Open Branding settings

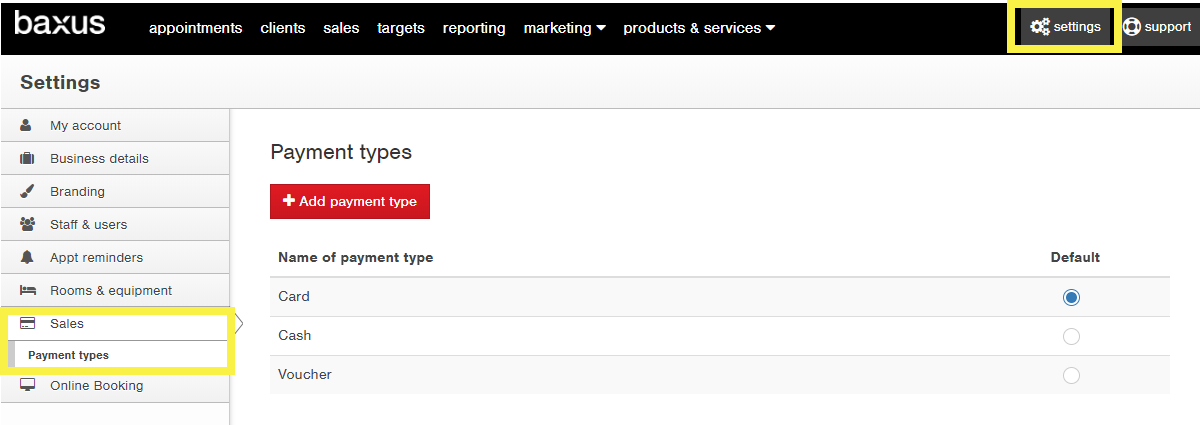(x=115, y=191)
